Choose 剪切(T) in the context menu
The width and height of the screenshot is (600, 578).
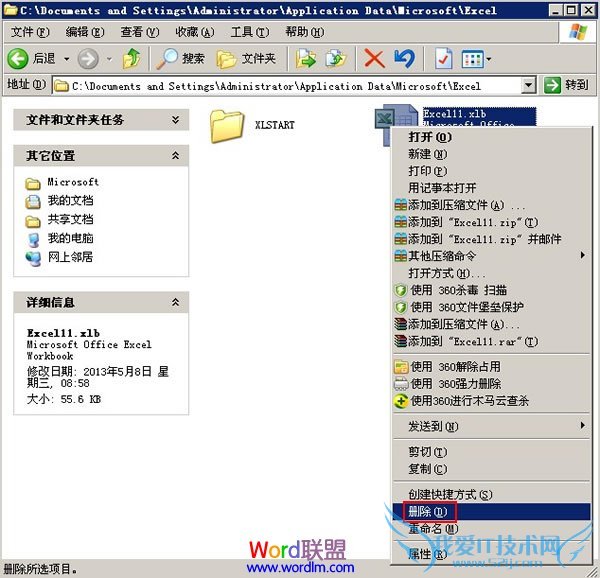pos(491,452)
